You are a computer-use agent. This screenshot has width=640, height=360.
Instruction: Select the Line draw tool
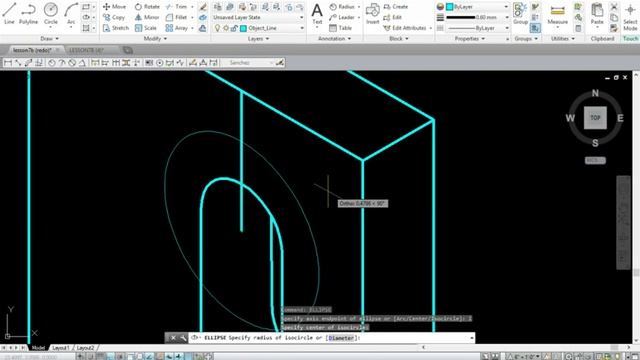(x=9, y=13)
